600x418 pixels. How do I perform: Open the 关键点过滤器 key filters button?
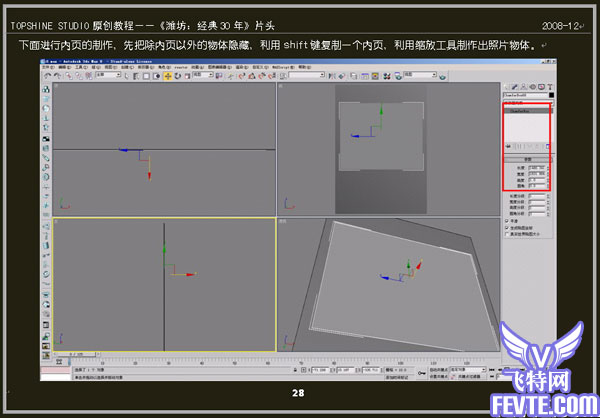click(x=471, y=376)
